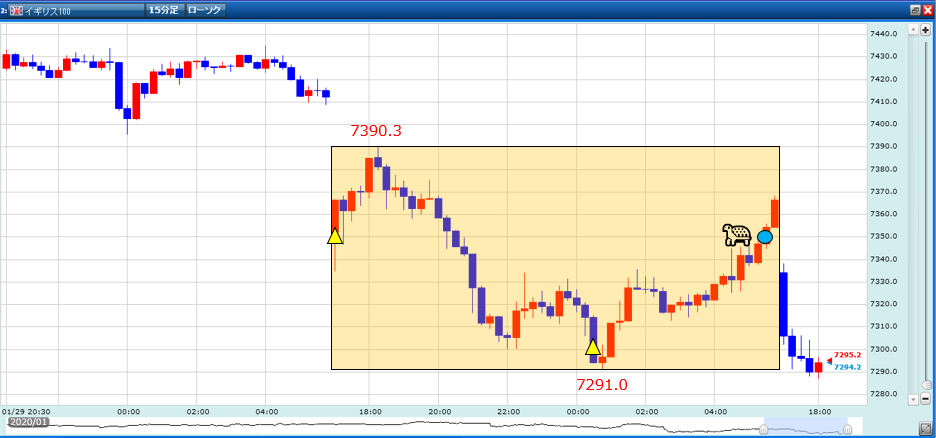This screenshot has height=438, width=936.
Task: Open the イギリス100 instrument dropdown
Action: 76,11
